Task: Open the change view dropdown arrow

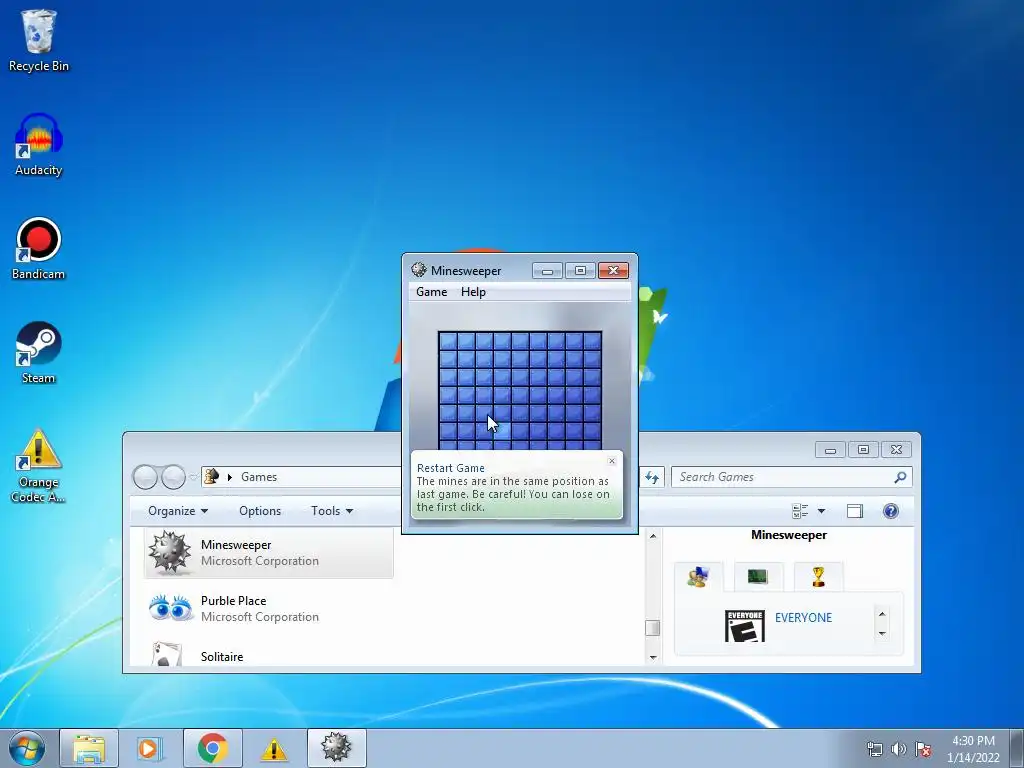Action: coord(822,511)
